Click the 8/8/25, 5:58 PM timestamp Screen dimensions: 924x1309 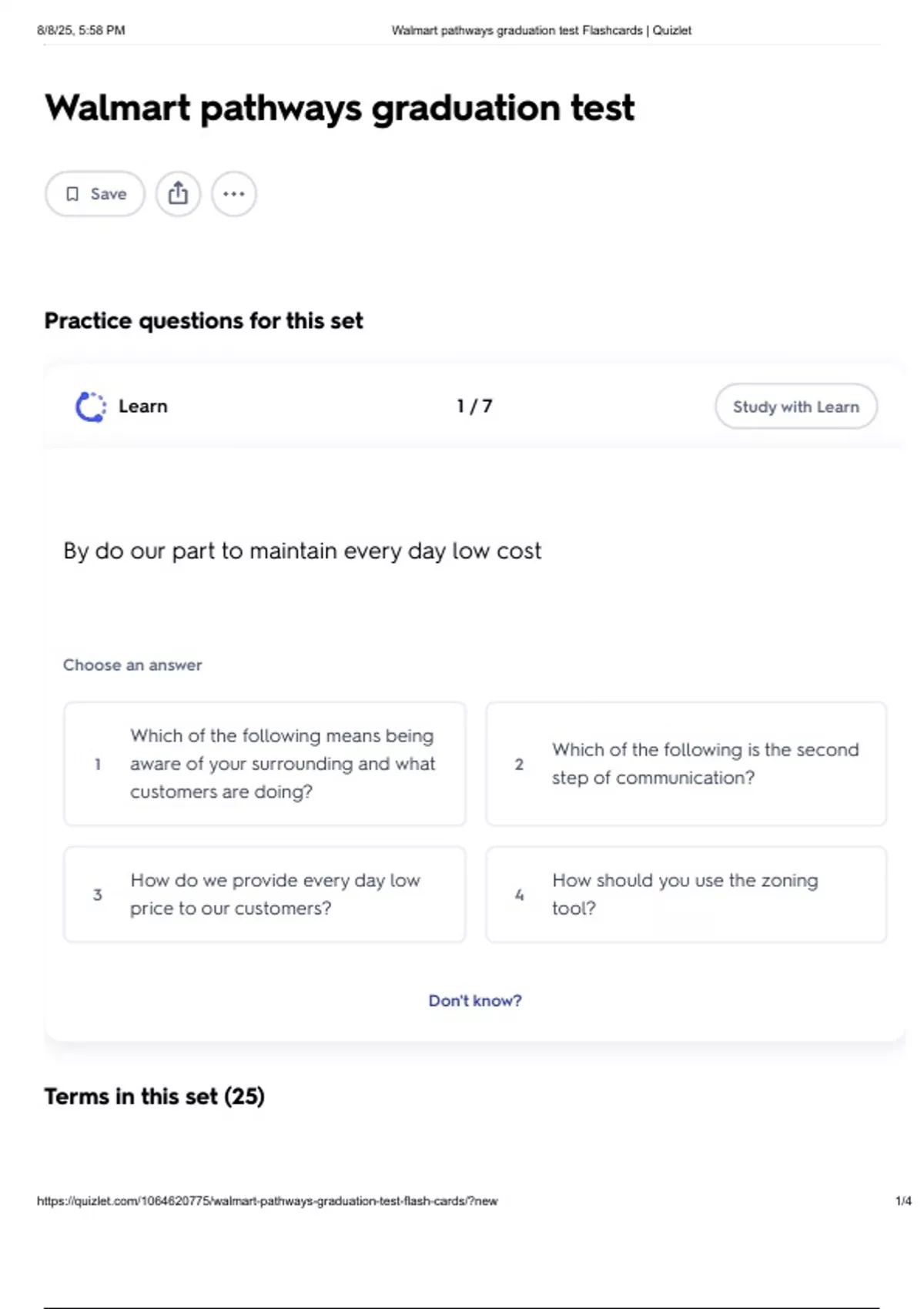(x=81, y=31)
